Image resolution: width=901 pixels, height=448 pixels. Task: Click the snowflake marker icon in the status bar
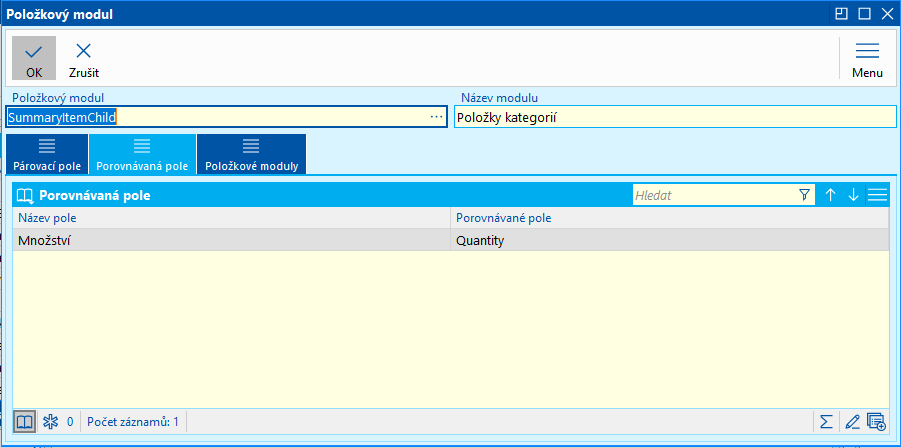pos(51,422)
